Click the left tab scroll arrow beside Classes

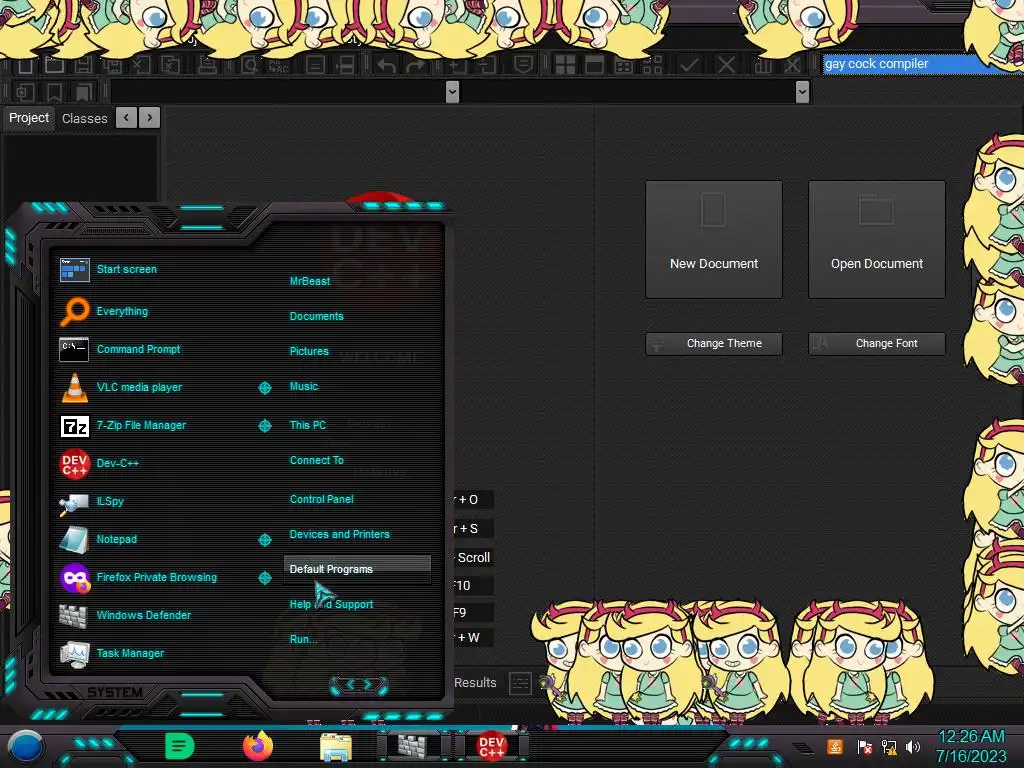pyautogui.click(x=127, y=118)
